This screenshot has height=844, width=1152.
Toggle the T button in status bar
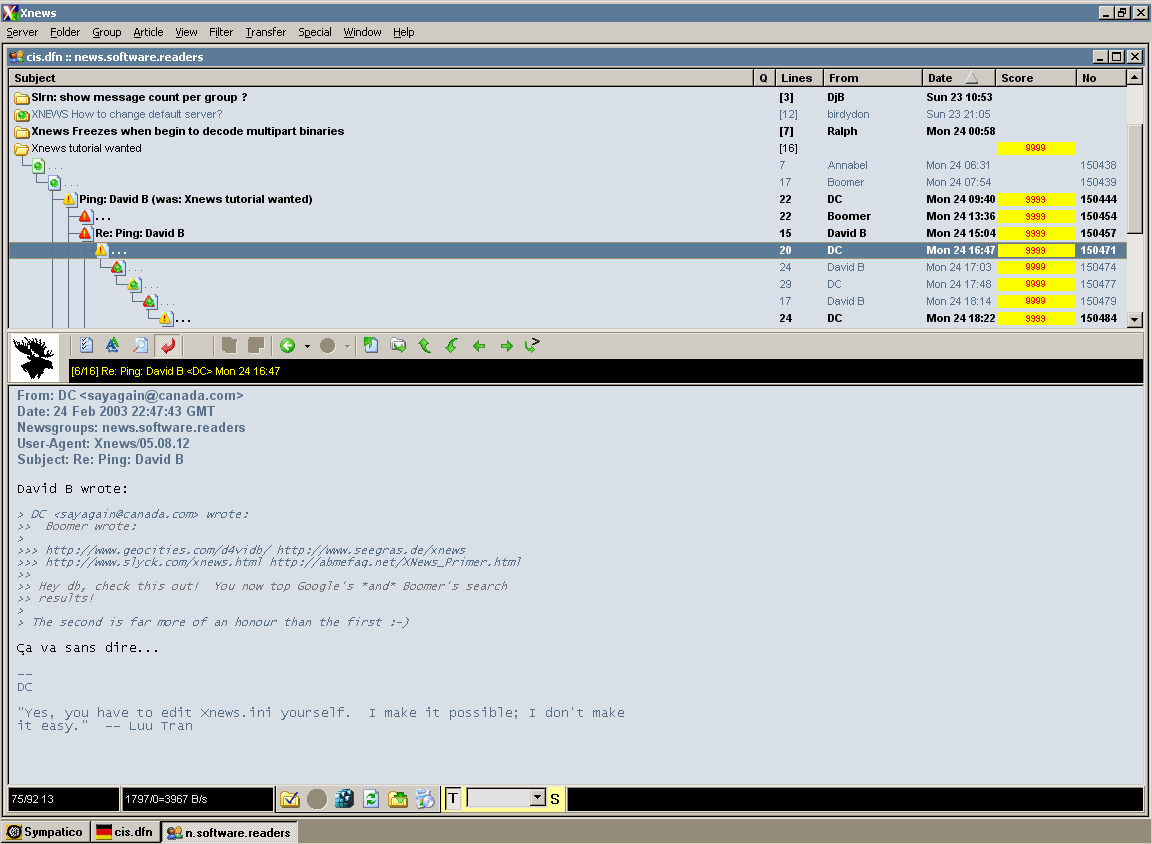453,798
